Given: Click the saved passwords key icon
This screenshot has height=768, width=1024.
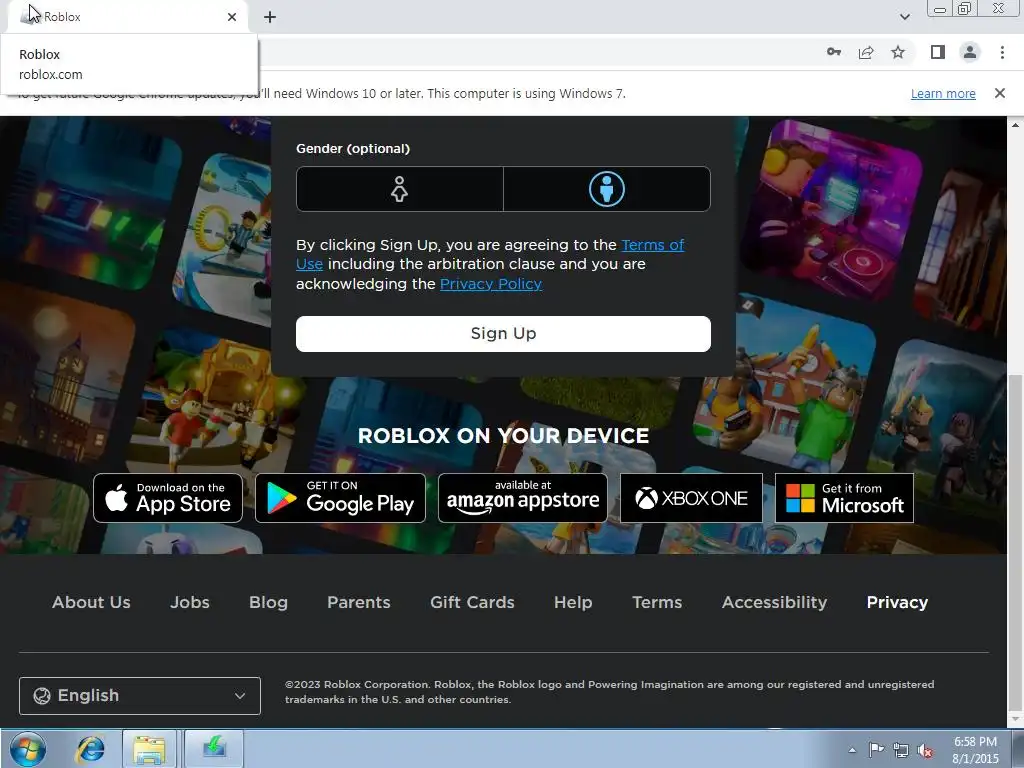Looking at the screenshot, I should pos(834,52).
